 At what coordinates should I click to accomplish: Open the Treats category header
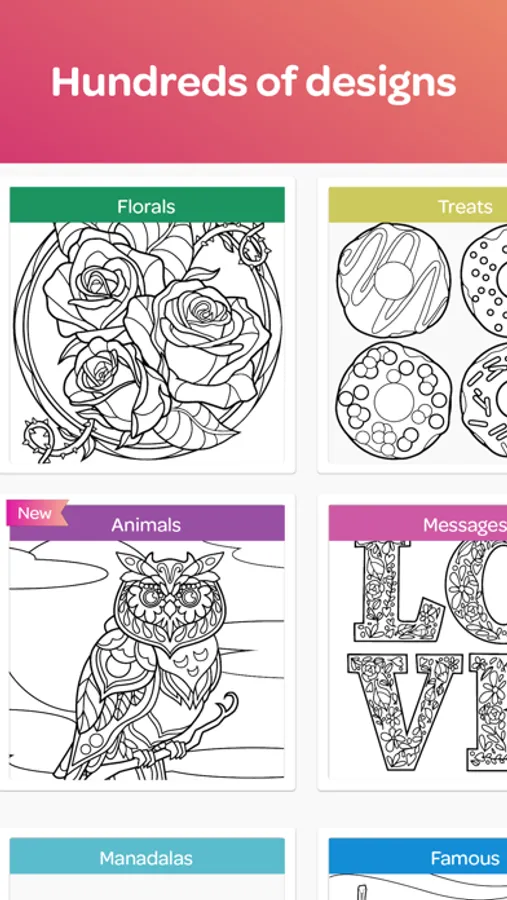[418, 205]
